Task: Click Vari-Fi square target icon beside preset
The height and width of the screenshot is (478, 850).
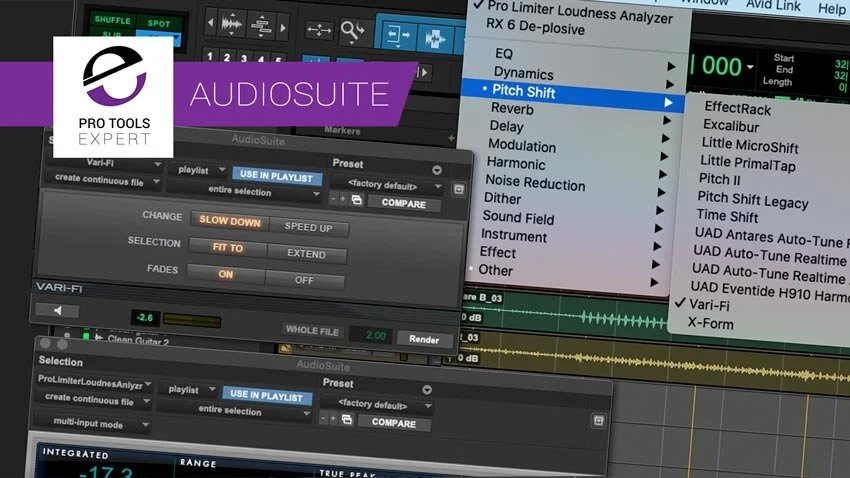Action: [x=459, y=190]
